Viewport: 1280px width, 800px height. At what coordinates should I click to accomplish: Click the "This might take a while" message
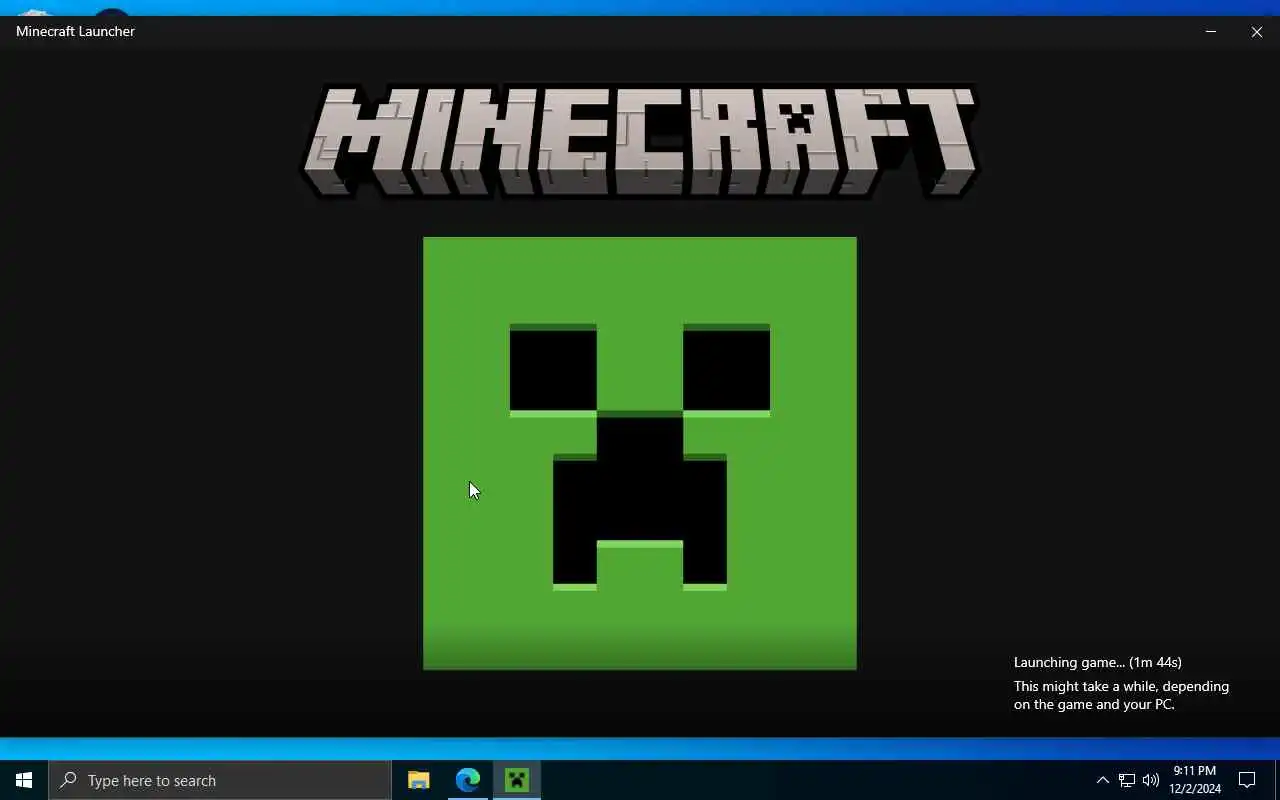pos(1121,695)
